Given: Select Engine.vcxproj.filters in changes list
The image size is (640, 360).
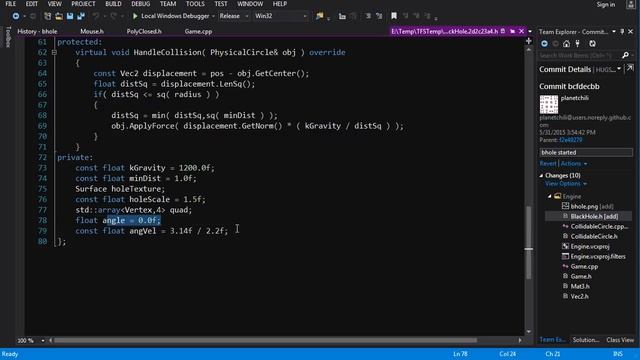Looking at the screenshot, I should point(594,257).
